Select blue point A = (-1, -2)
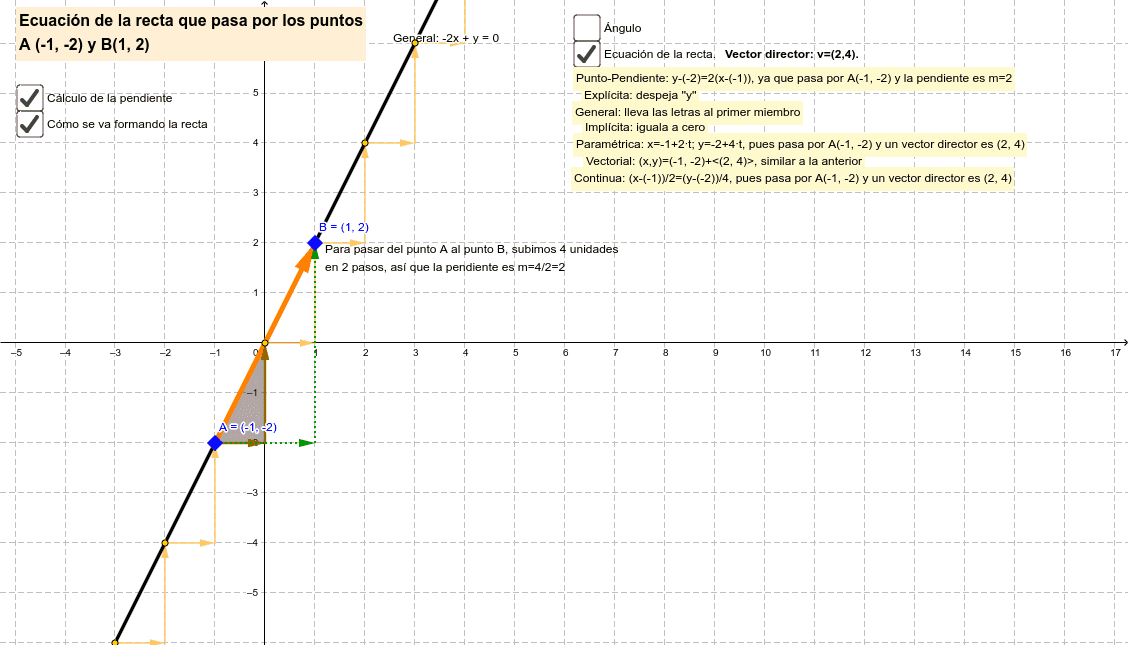The image size is (1130, 647). [215, 443]
